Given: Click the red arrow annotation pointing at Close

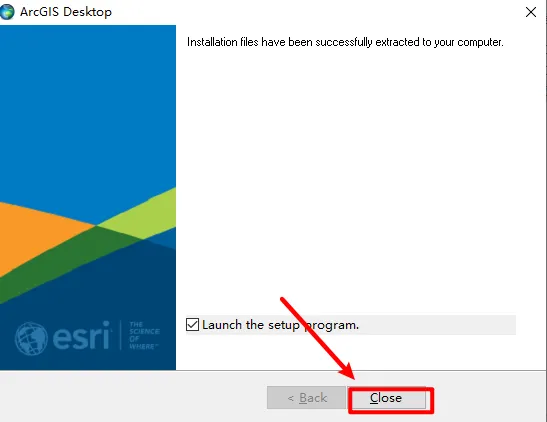Looking at the screenshot, I should (x=317, y=338).
